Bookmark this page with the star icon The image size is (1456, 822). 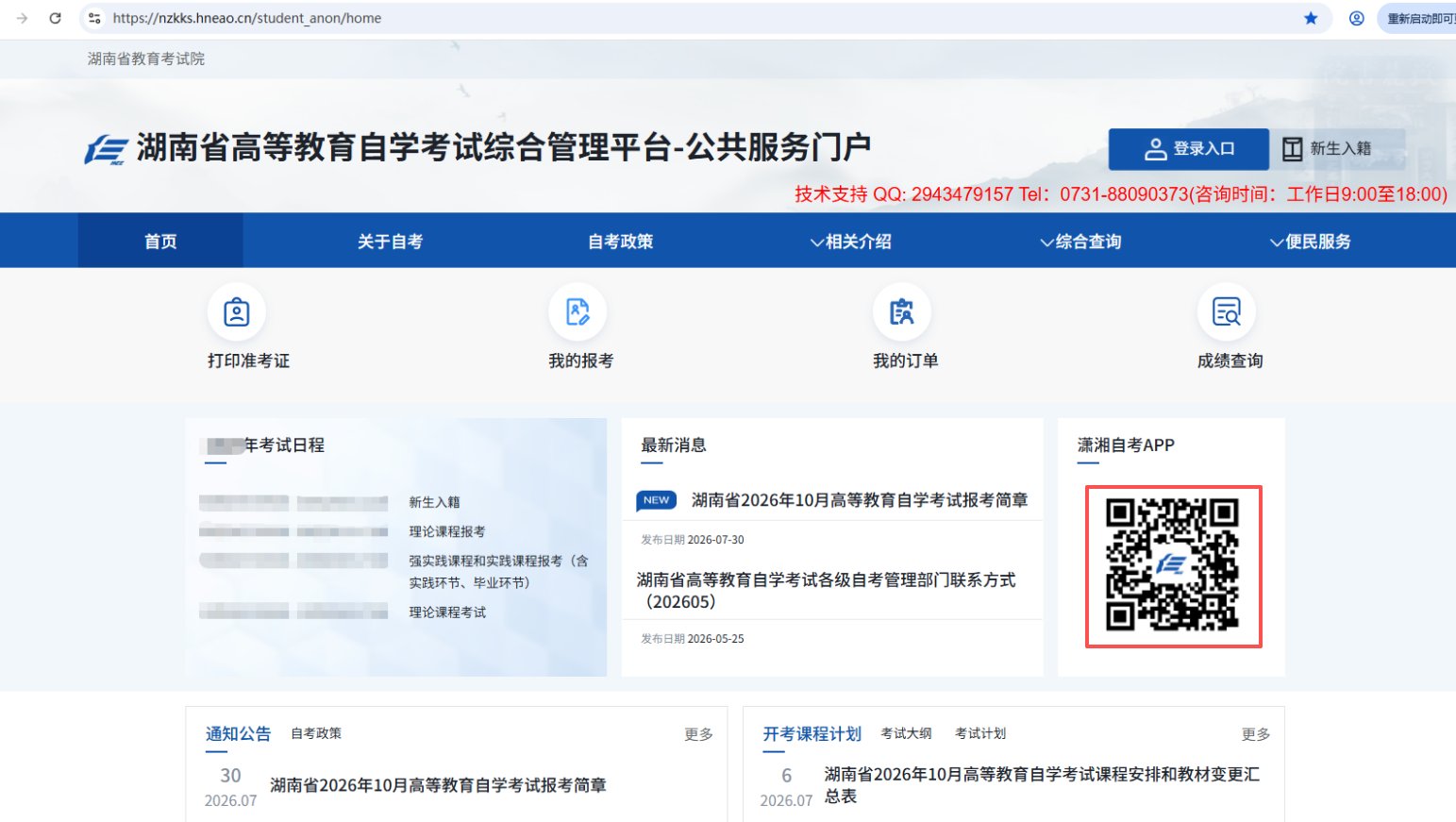[x=1311, y=18]
